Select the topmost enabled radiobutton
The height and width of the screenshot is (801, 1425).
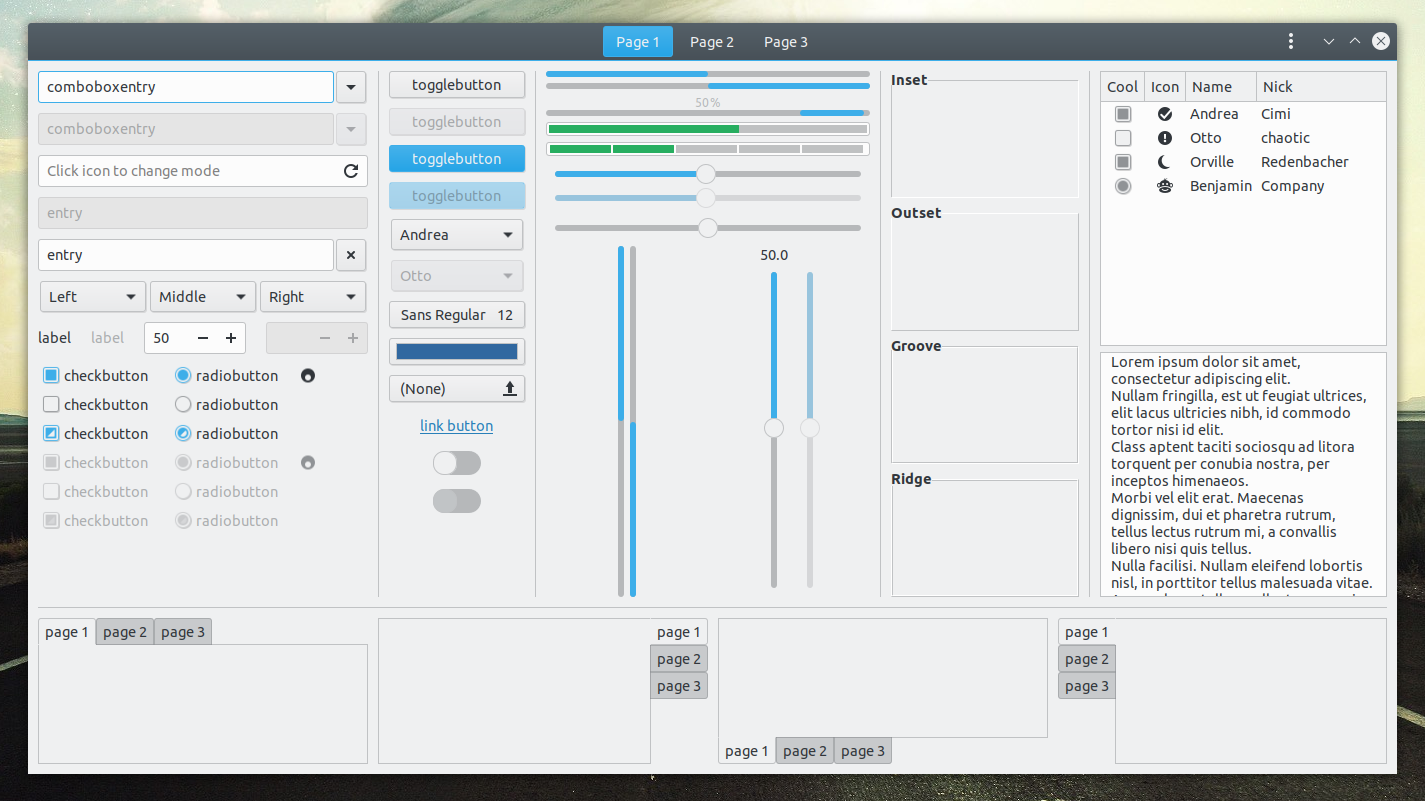(x=182, y=375)
